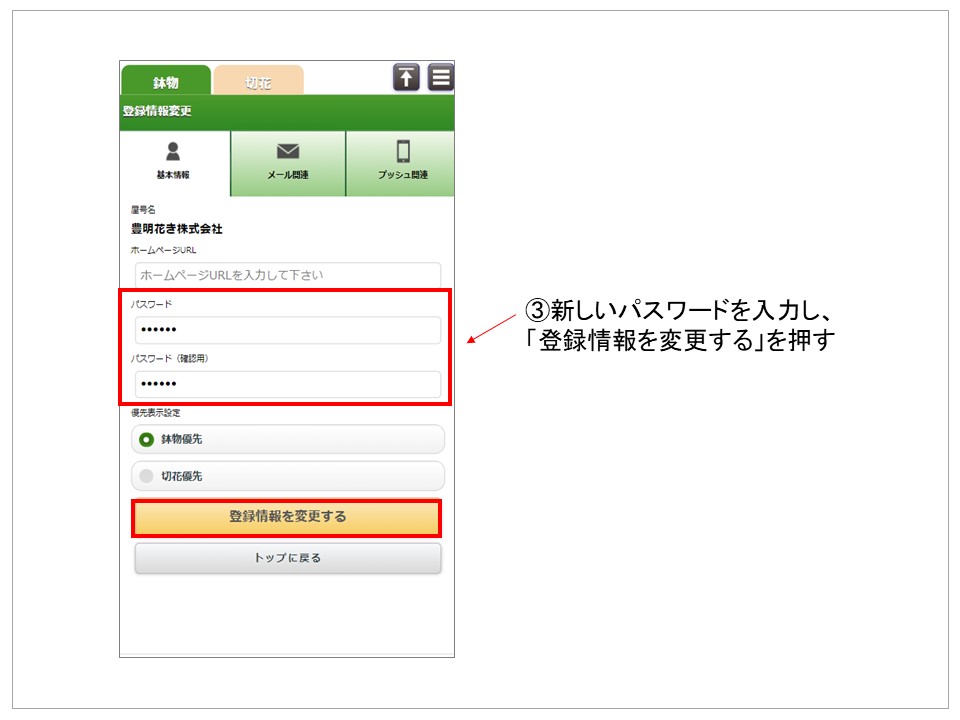The width and height of the screenshot is (960, 720).
Task: Open the プッシュ関連 phone tab
Action: pos(401,163)
